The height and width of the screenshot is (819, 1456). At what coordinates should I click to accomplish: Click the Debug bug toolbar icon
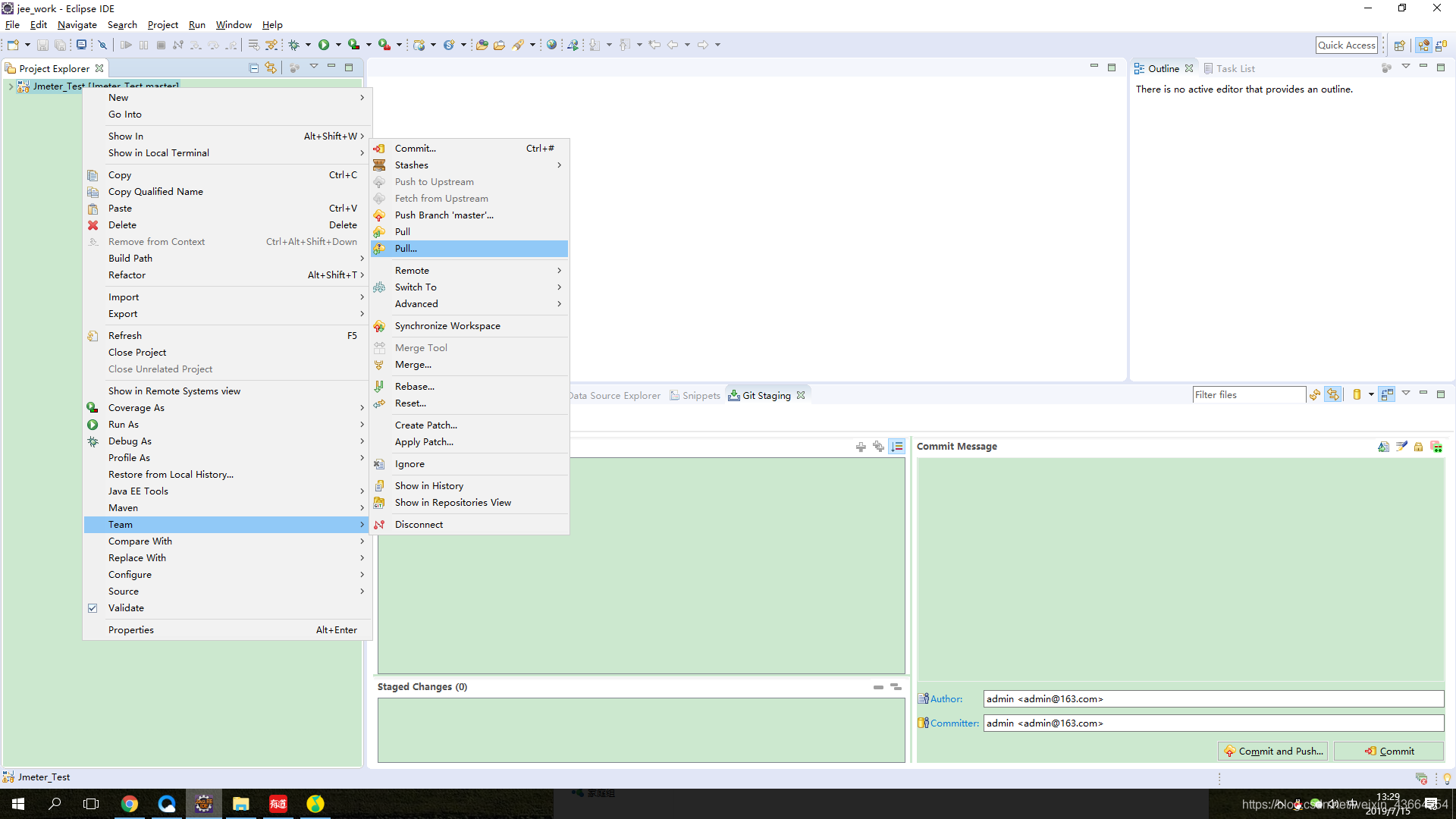pyautogui.click(x=294, y=45)
